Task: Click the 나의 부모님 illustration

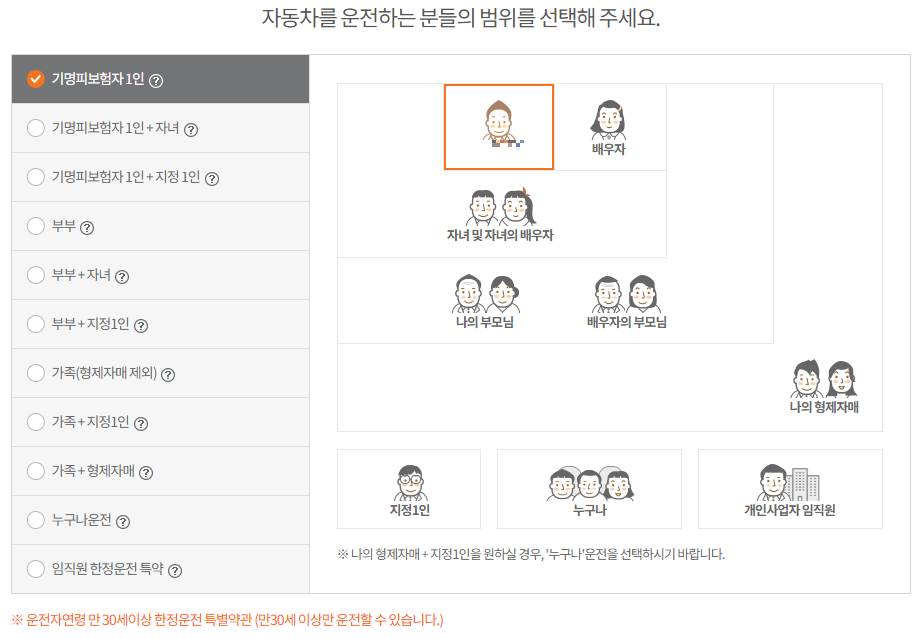Action: 485,294
